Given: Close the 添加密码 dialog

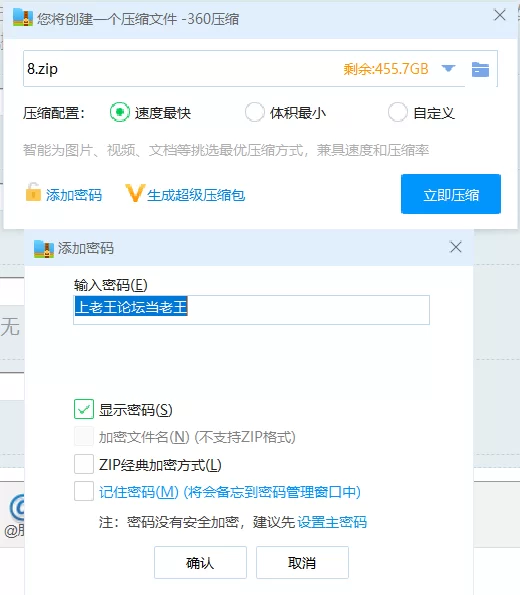Looking at the screenshot, I should tap(455, 247).
